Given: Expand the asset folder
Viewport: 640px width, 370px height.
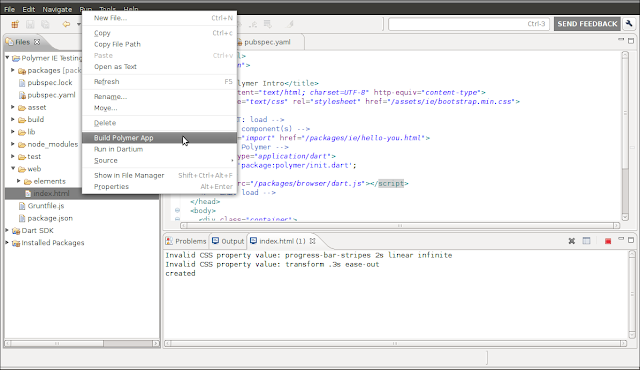Looking at the screenshot, I should [x=13, y=107].
